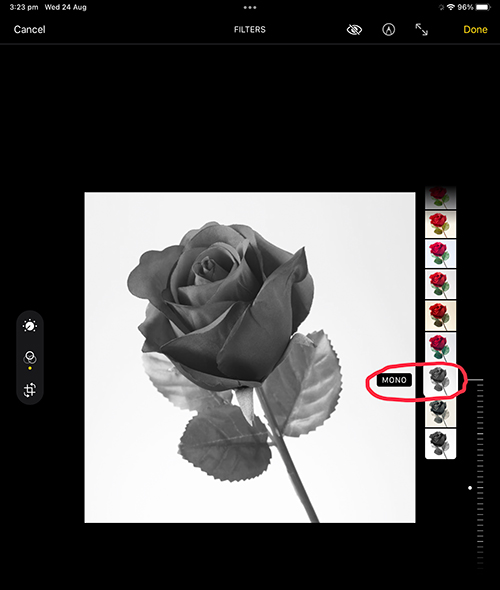500x590 pixels.
Task: Choose the Silvertone filter thumbnail below Mono
Action: coord(440,412)
